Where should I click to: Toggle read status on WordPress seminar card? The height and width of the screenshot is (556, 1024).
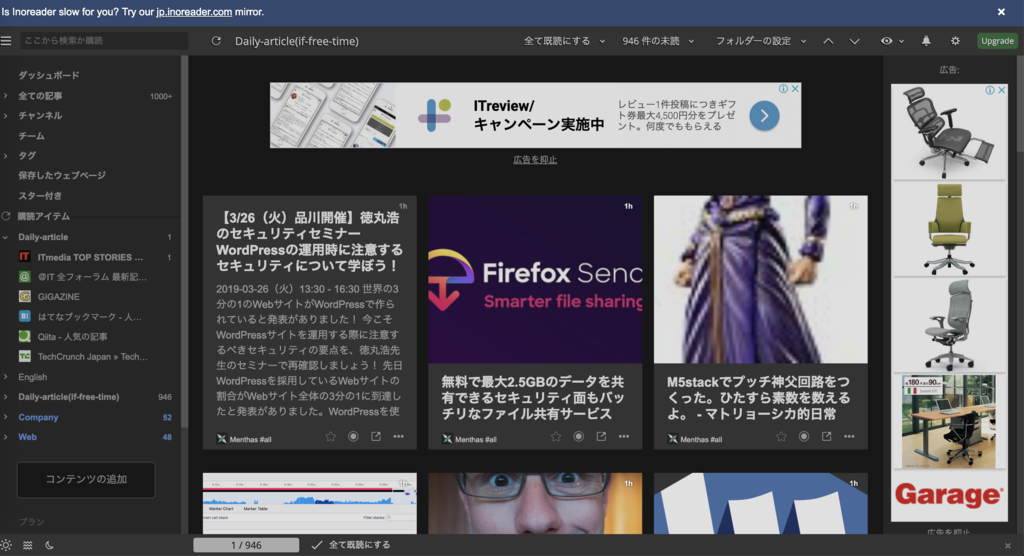[x=353, y=436]
